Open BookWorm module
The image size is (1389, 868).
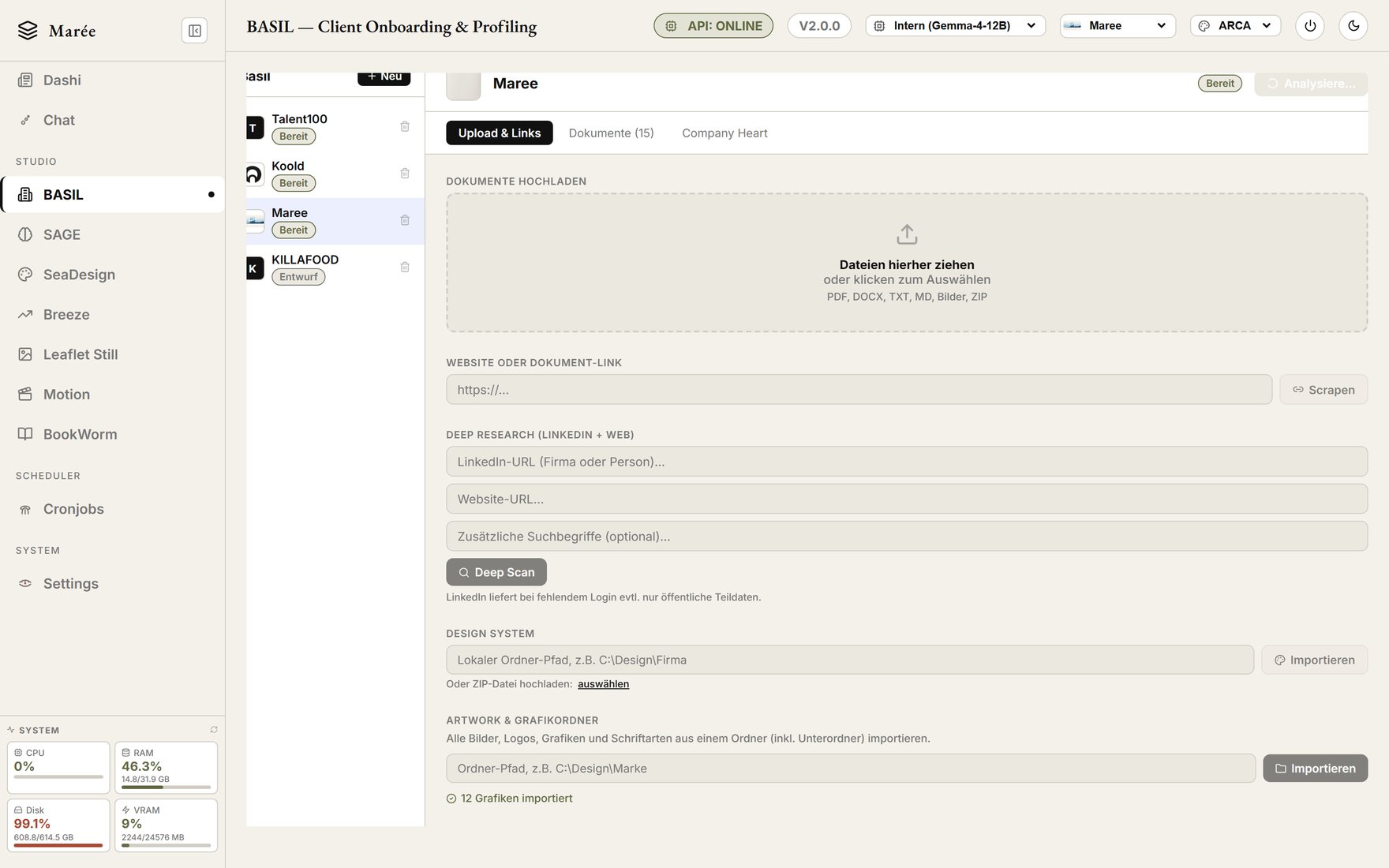coord(113,434)
